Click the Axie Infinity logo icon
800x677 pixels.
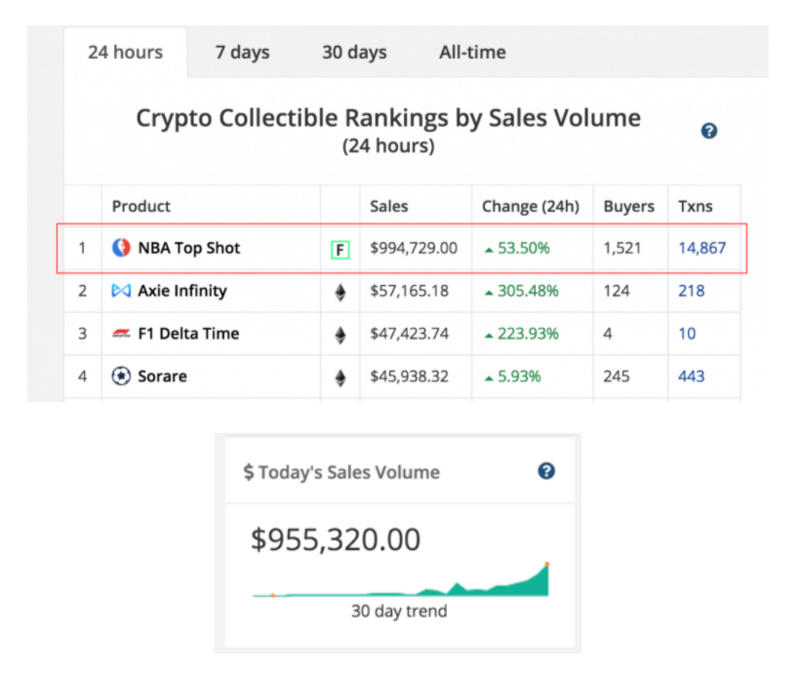click(121, 291)
